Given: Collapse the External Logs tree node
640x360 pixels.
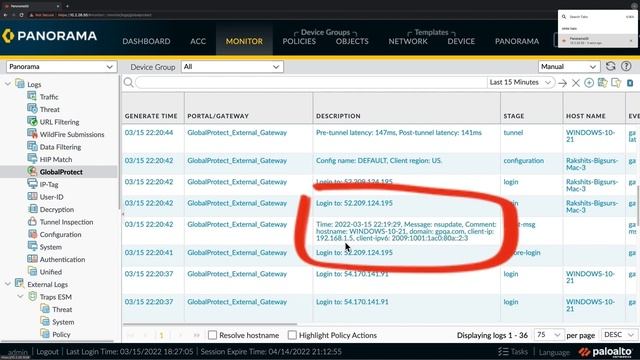Looking at the screenshot, I should (x=8, y=284).
